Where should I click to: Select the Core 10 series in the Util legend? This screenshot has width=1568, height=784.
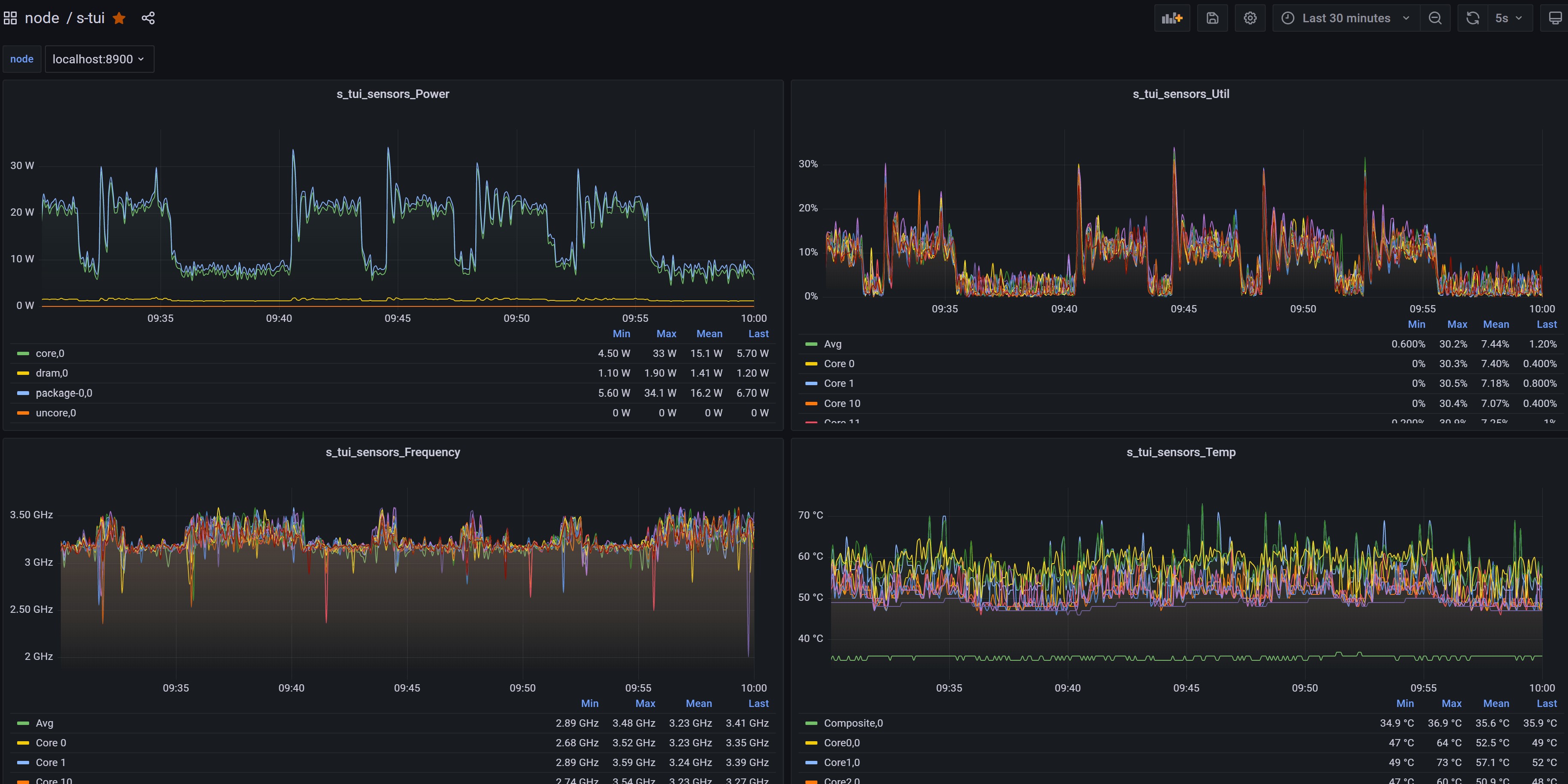(842, 403)
